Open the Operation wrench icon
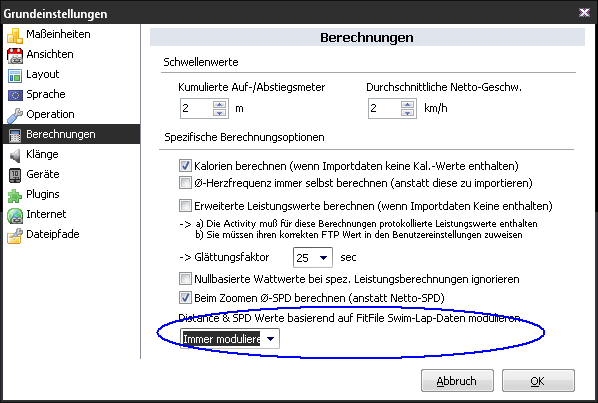The height and width of the screenshot is (403, 598). tap(15, 116)
